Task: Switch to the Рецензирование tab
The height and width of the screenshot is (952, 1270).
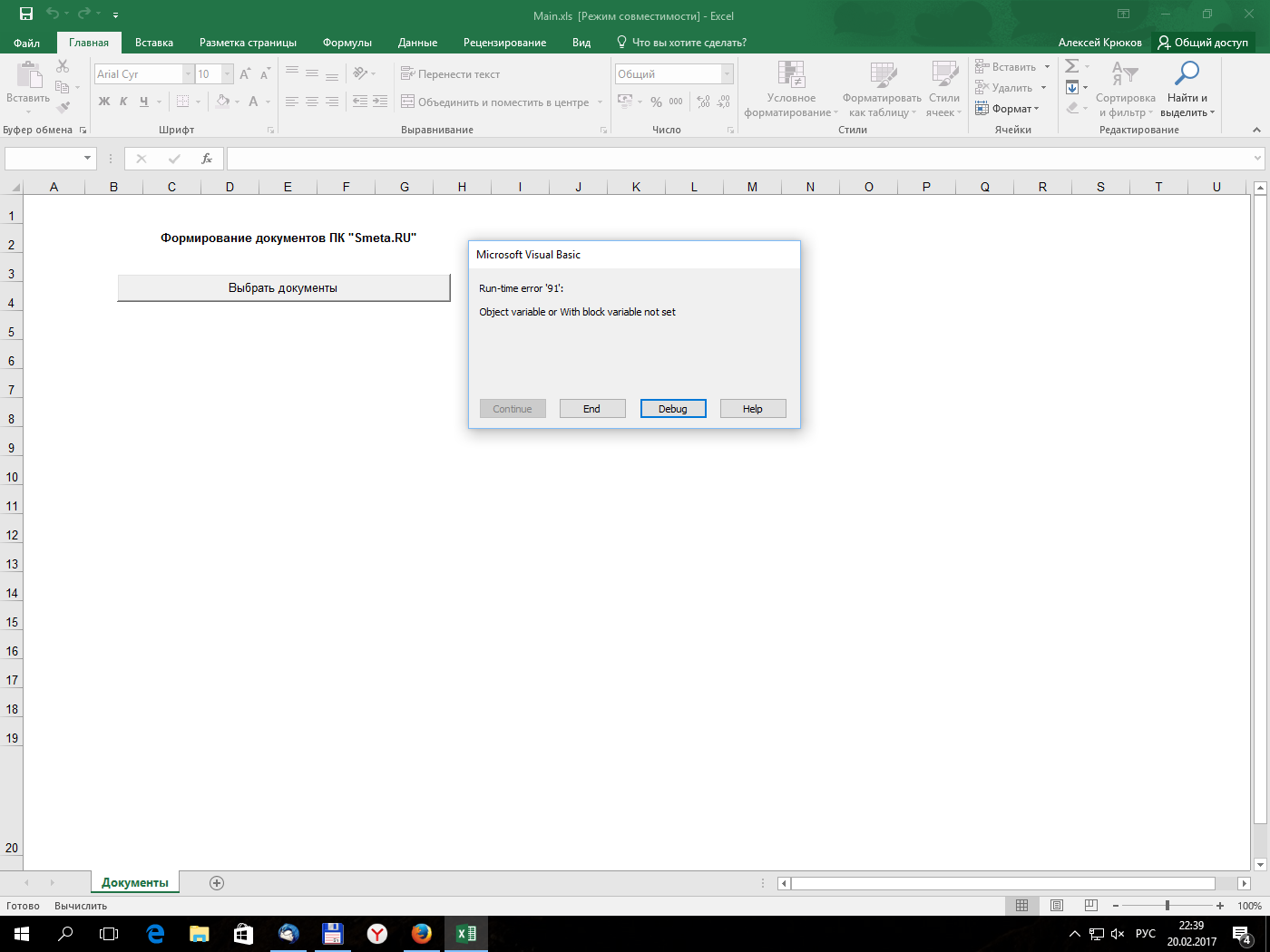Action: [x=504, y=43]
